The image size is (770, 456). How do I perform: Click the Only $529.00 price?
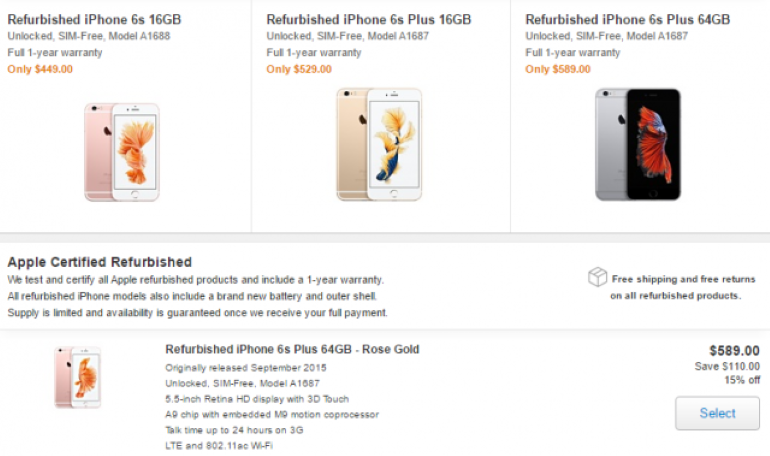(x=299, y=69)
